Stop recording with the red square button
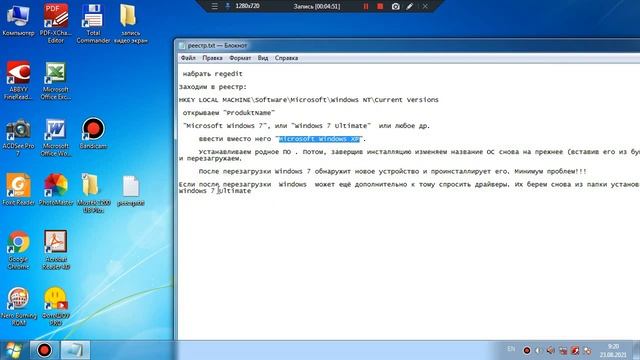640x360 pixels. pyautogui.click(x=380, y=7)
